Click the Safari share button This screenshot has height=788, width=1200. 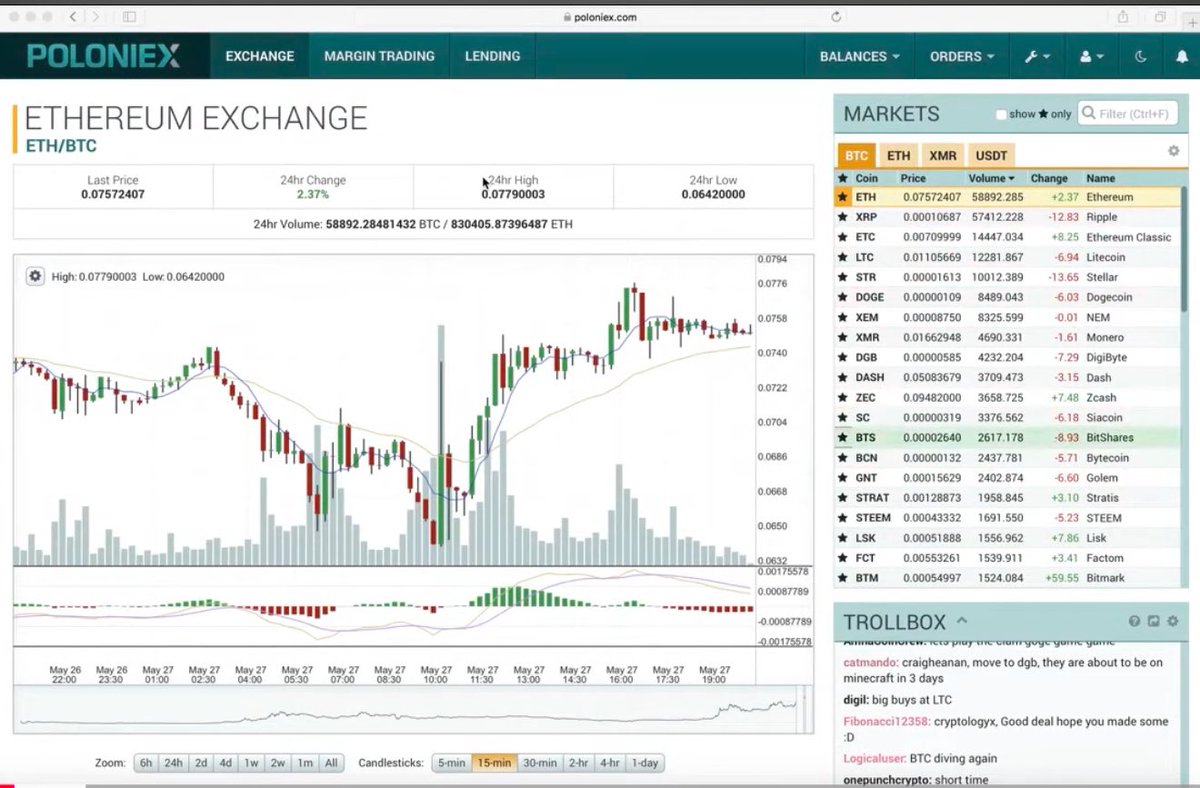pyautogui.click(x=1123, y=17)
